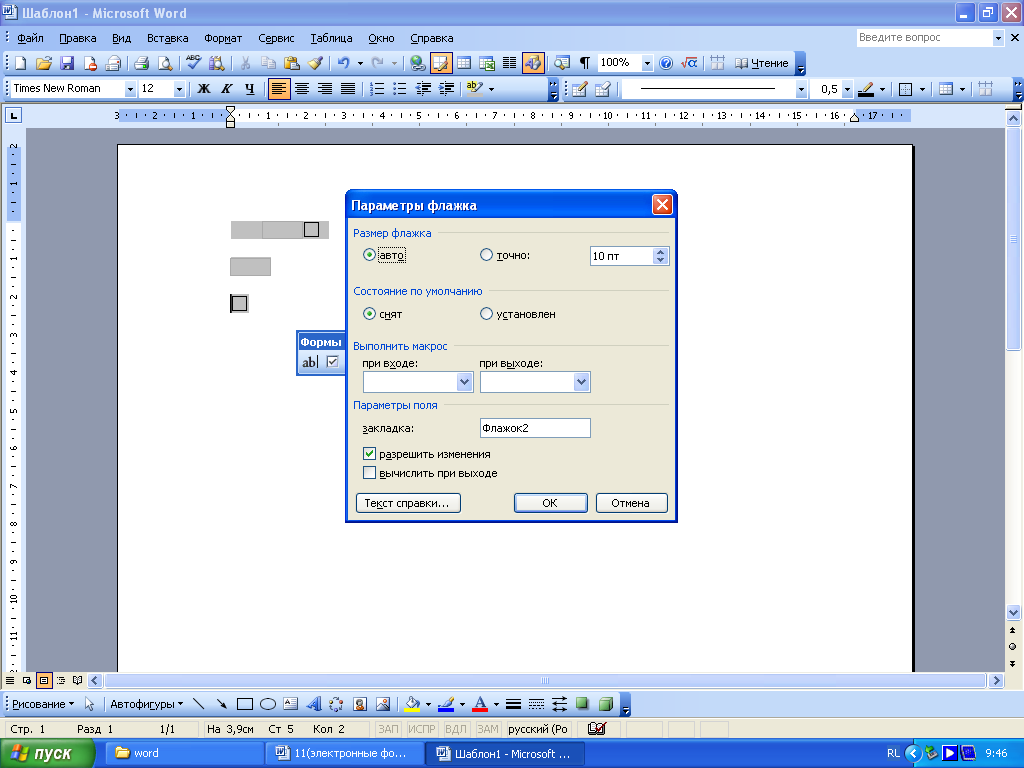Viewport: 1024px width, 768px height.
Task: Toggle 'разрешить изменения' checkbox
Action: pyautogui.click(x=369, y=453)
